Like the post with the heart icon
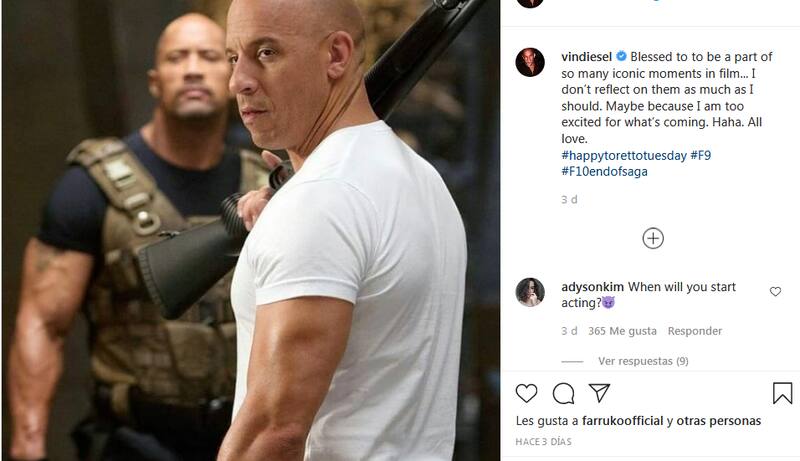The height and width of the screenshot is (461, 800). 526,394
